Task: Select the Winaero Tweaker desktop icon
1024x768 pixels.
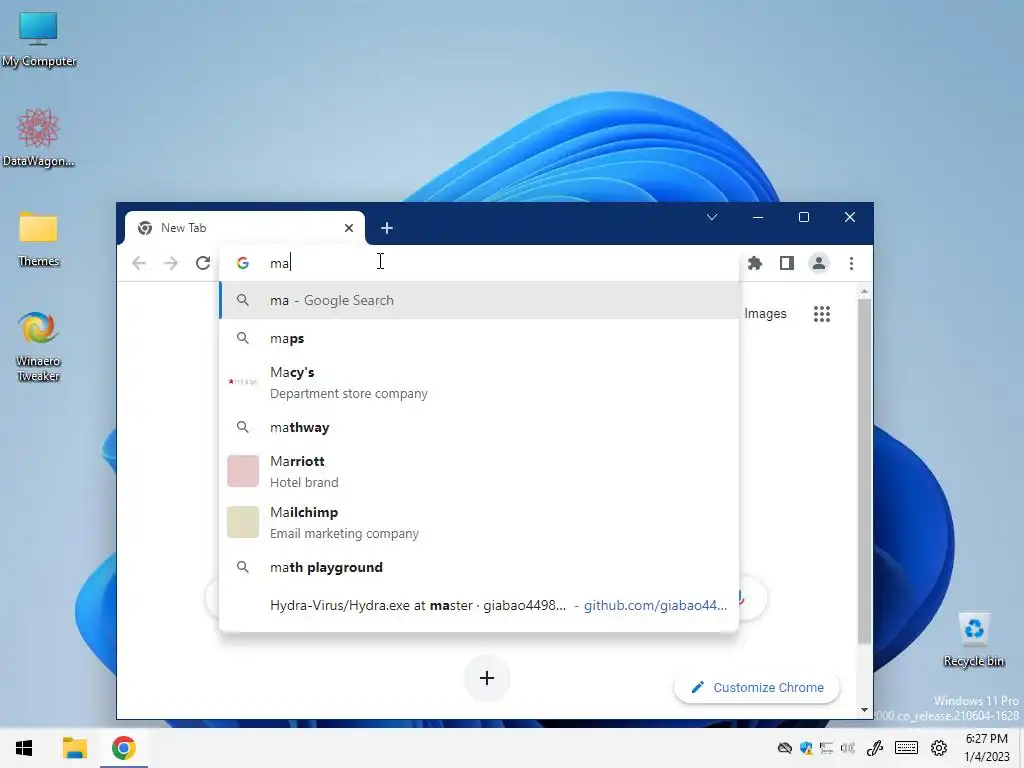Action: [38, 347]
